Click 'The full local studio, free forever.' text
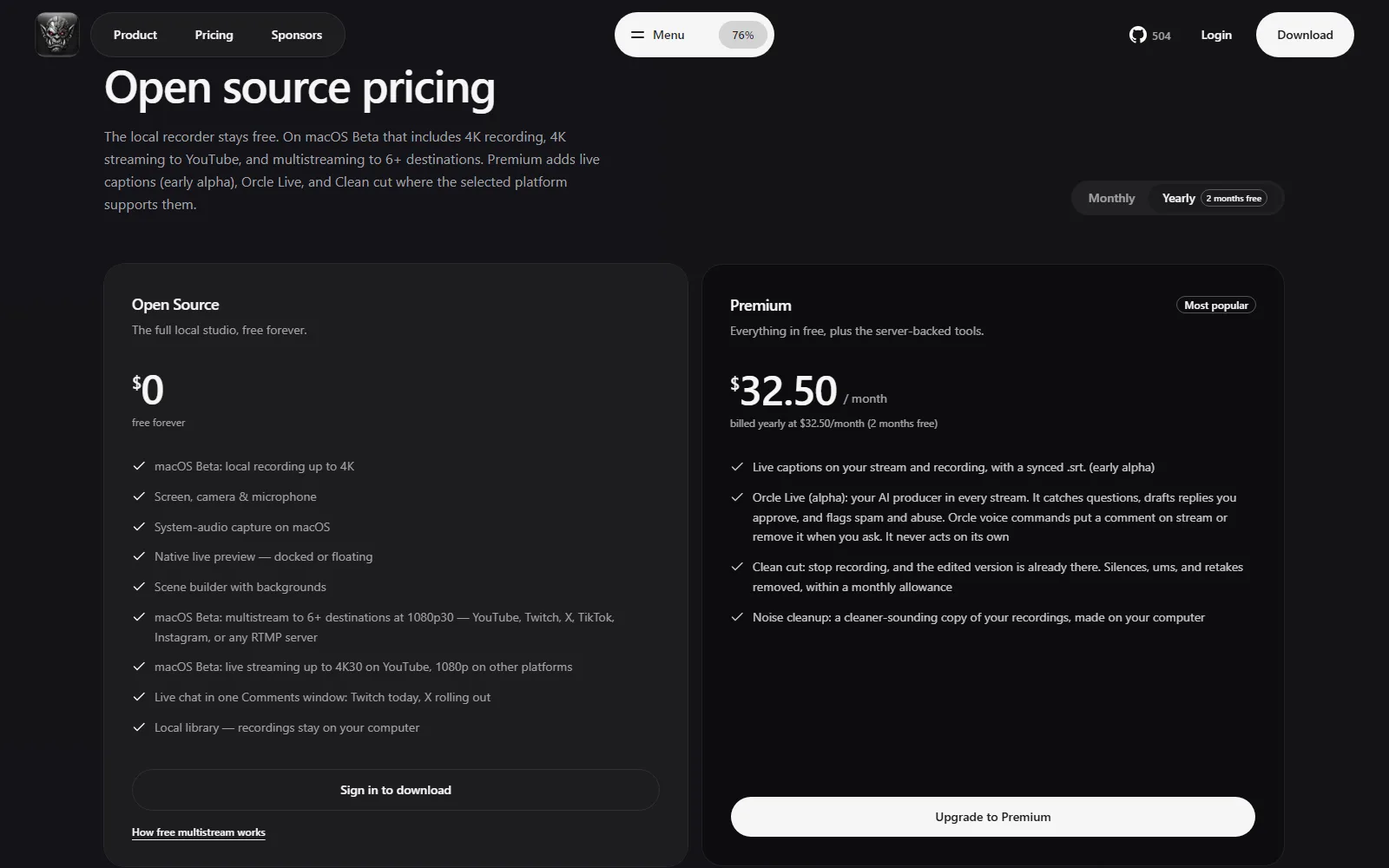Screen dimensions: 1389x868 [220, 330]
